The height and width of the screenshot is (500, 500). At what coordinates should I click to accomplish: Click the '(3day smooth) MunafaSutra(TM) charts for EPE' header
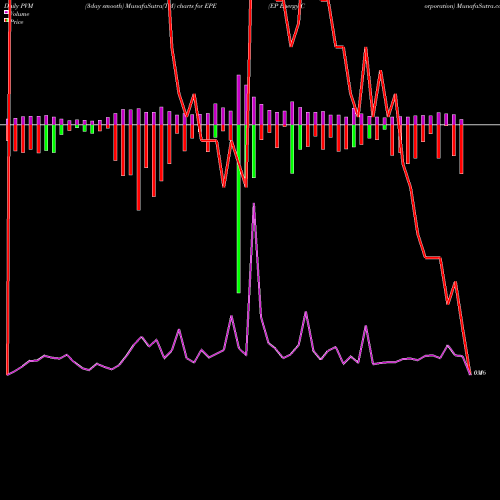(x=151, y=6)
